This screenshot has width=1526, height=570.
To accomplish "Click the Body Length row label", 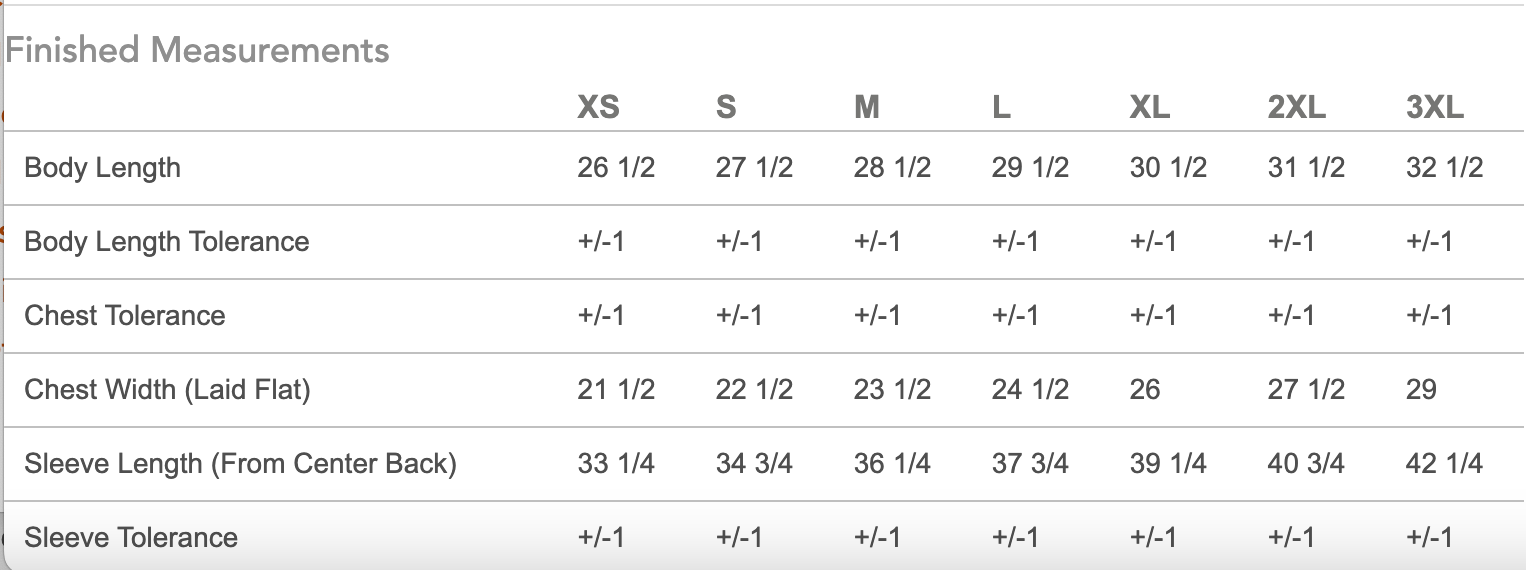I will pyautogui.click(x=103, y=168).
